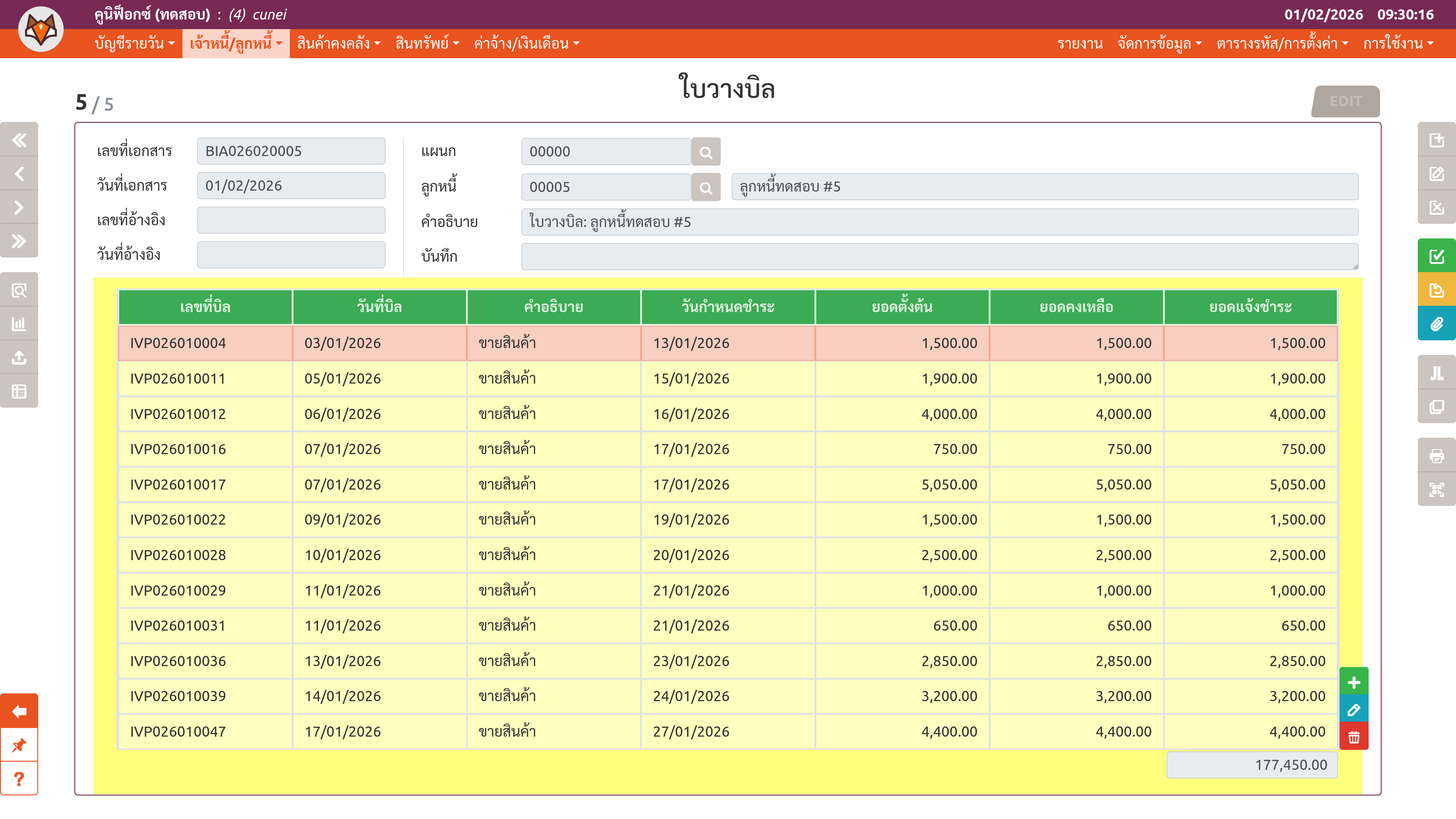
Task: Select the IVP026010012 bill row
Action: 177,414
